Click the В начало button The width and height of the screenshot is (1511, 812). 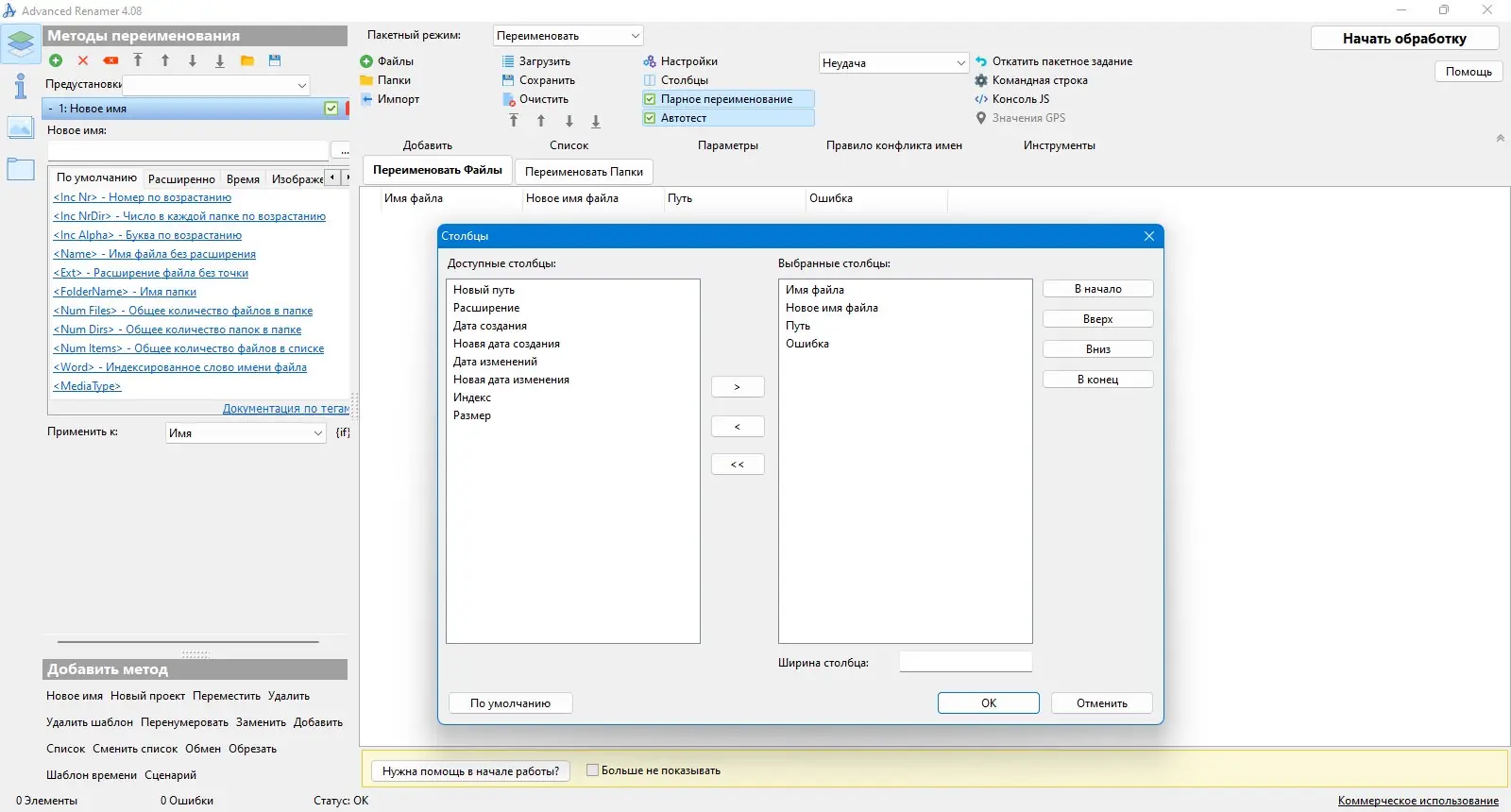(1098, 289)
